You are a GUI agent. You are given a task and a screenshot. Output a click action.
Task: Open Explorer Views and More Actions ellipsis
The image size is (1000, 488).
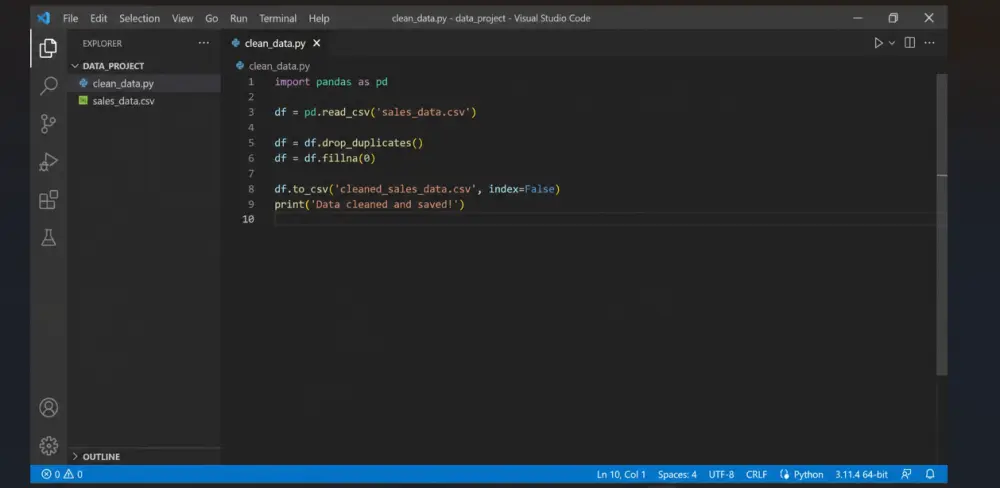tap(203, 43)
